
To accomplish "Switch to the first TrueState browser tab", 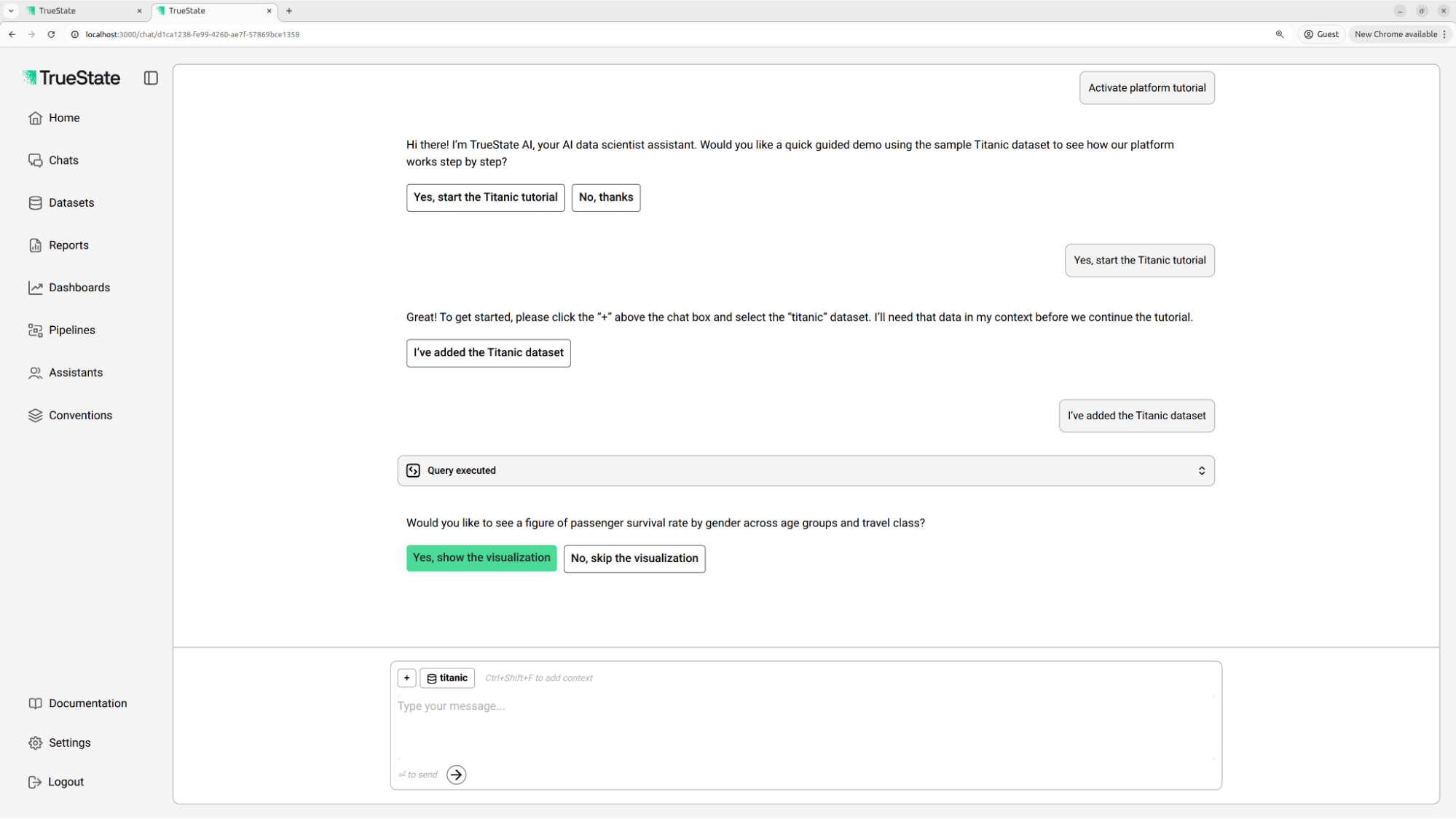I will (x=80, y=11).
